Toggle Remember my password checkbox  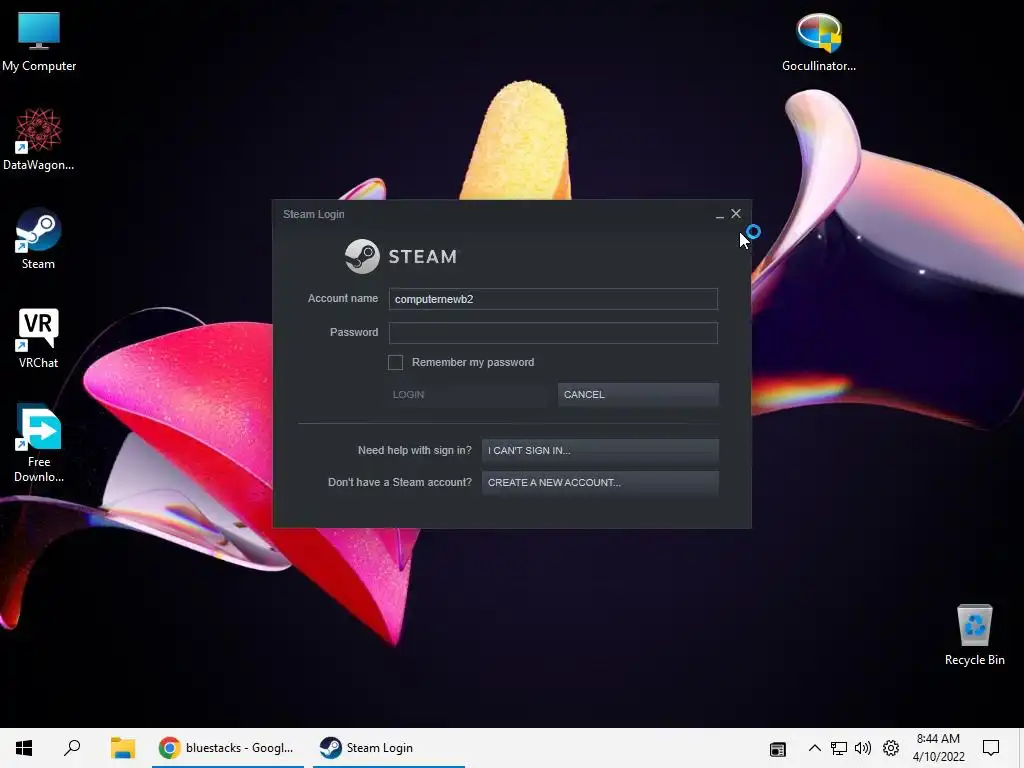tap(395, 362)
